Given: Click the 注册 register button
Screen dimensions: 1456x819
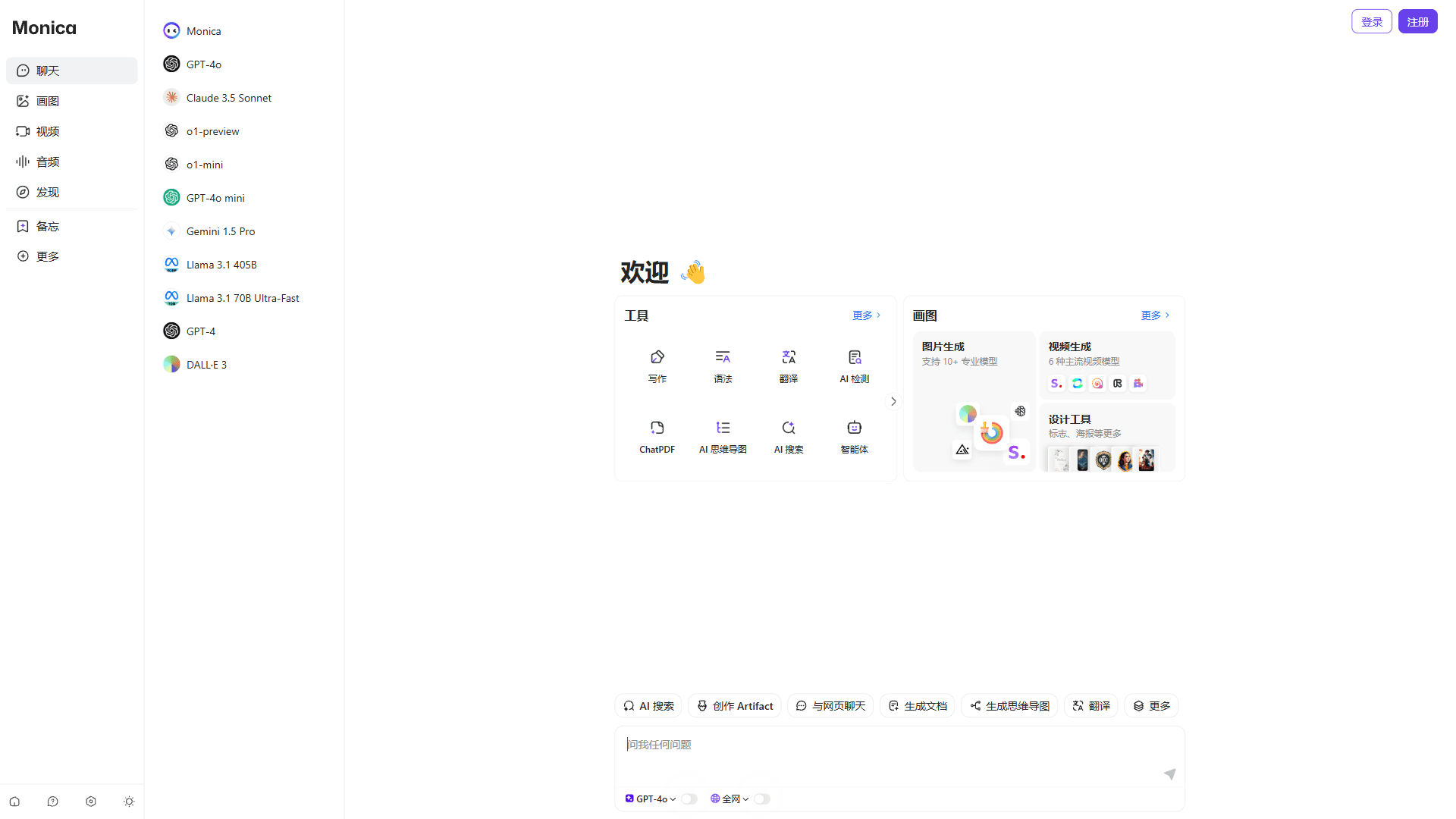Looking at the screenshot, I should point(1418,22).
